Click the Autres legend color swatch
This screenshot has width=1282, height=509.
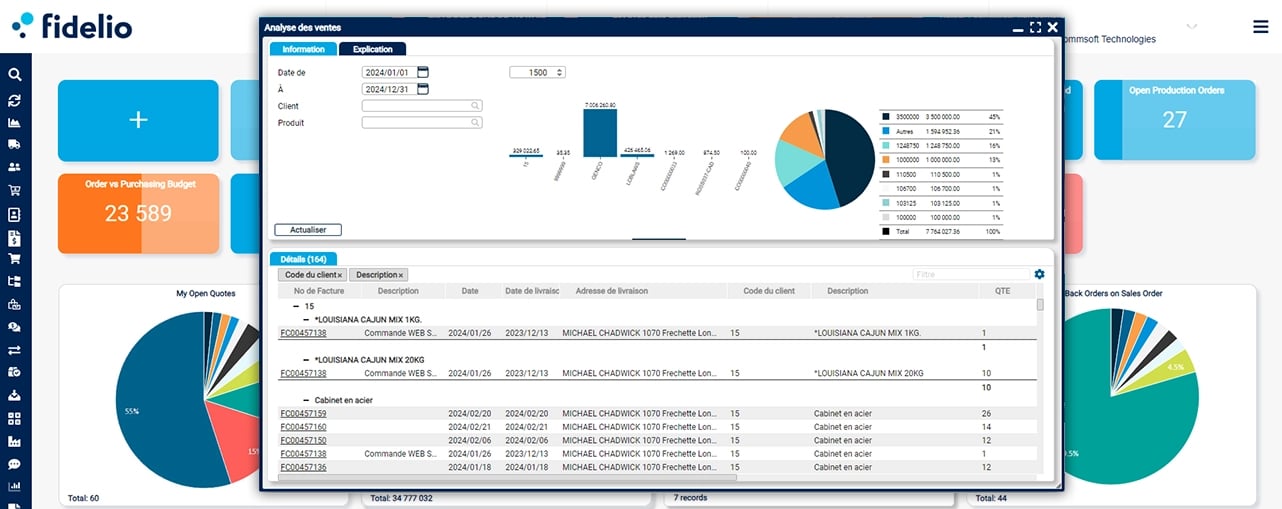point(886,131)
